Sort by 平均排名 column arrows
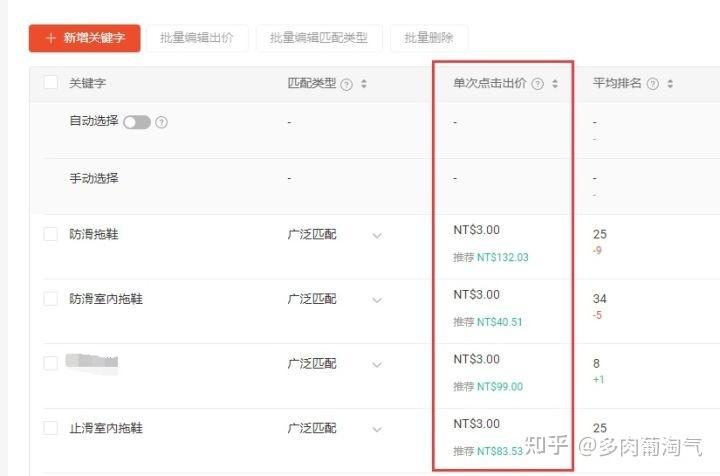 670,84
